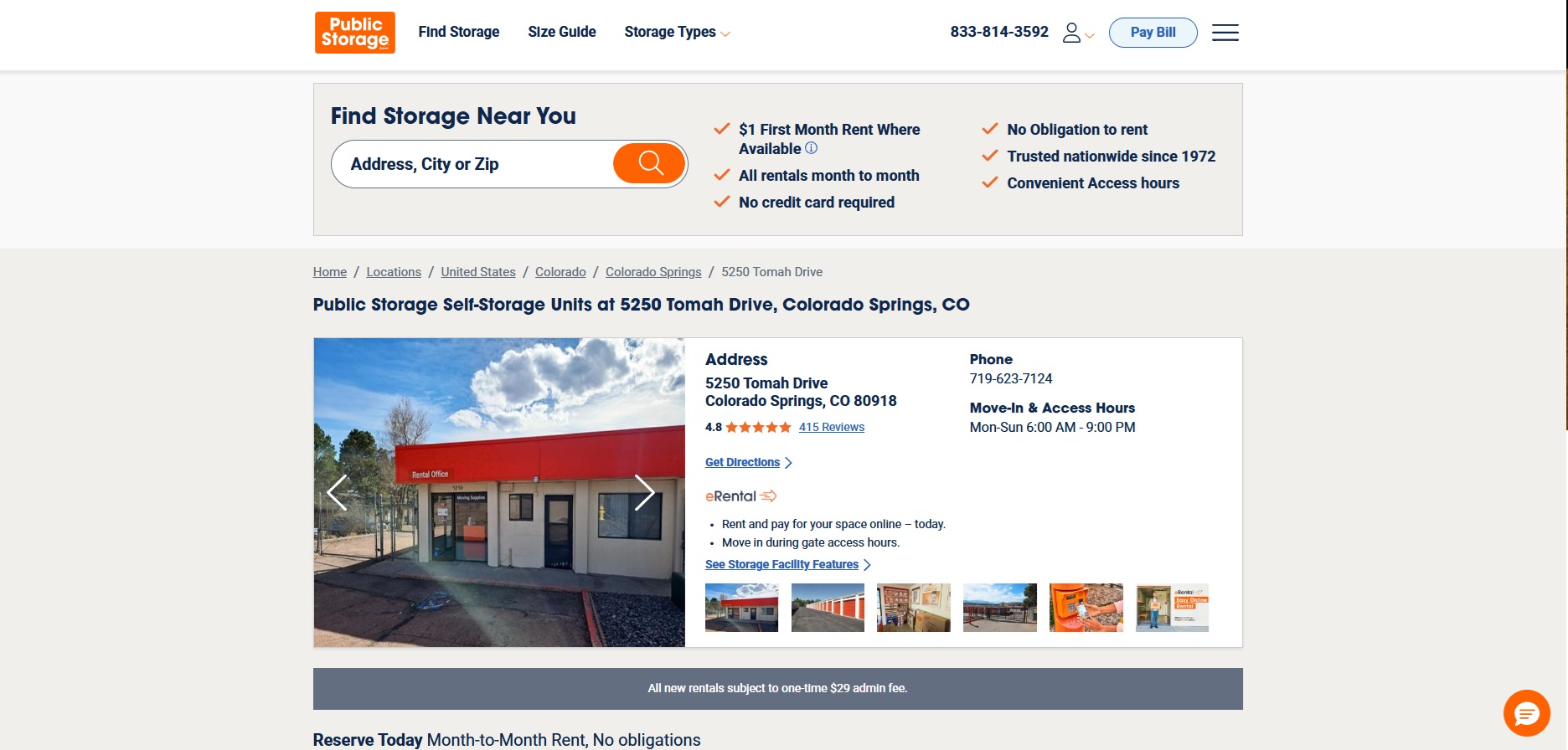The height and width of the screenshot is (750, 1568).
Task: Open the Colorado breadcrumb
Action: (560, 272)
